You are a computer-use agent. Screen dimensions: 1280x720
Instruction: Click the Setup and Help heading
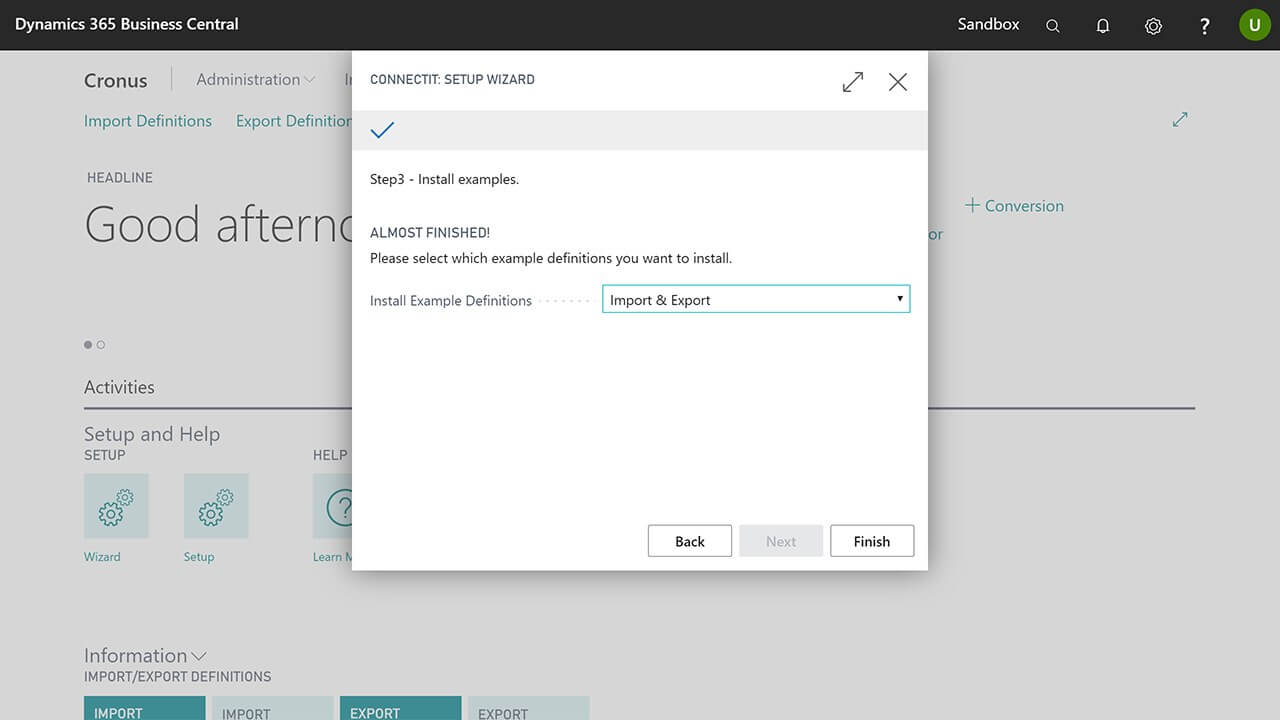pyautogui.click(x=152, y=434)
